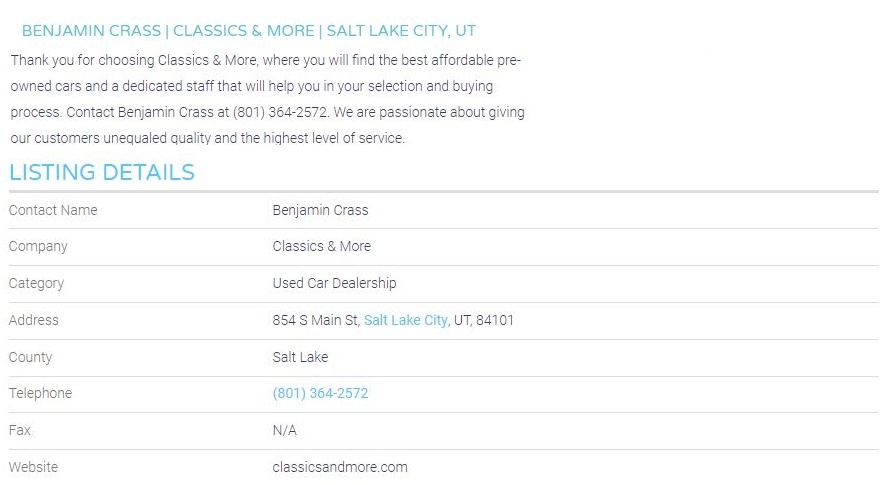Select the Contact Name row label
Screen dimensions: 892x485
[53, 210]
